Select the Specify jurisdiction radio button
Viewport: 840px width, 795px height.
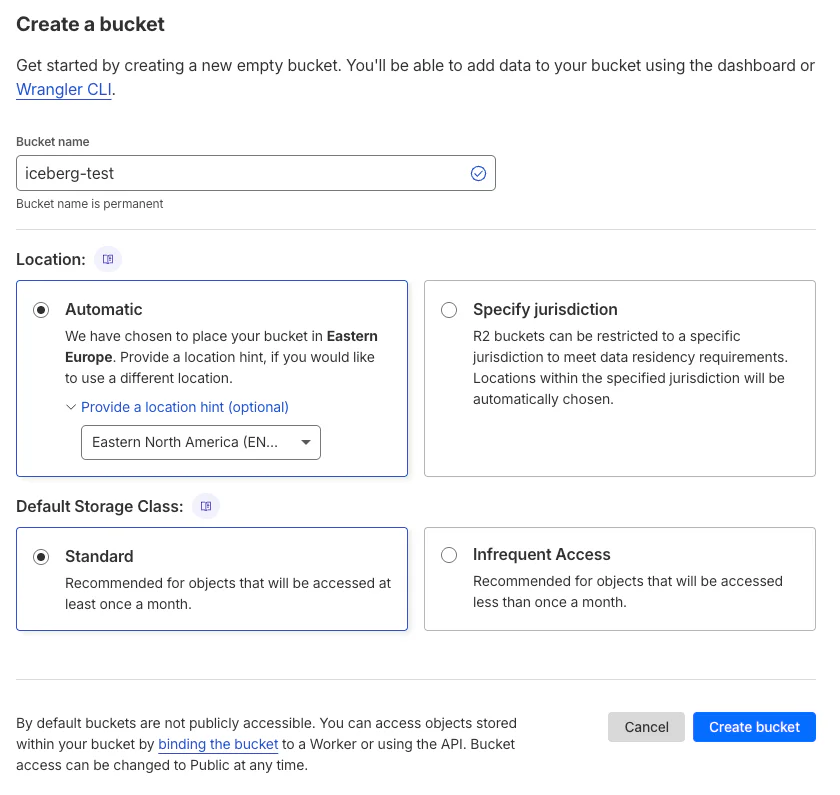pos(449,310)
